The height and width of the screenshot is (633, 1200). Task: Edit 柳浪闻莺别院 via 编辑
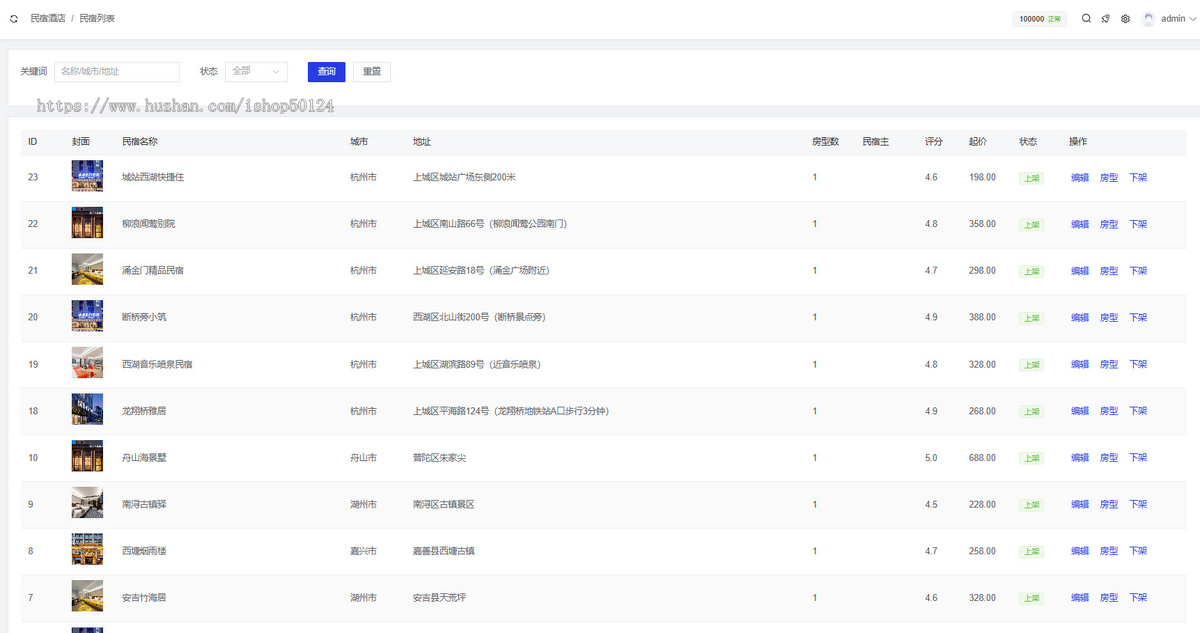click(x=1080, y=224)
